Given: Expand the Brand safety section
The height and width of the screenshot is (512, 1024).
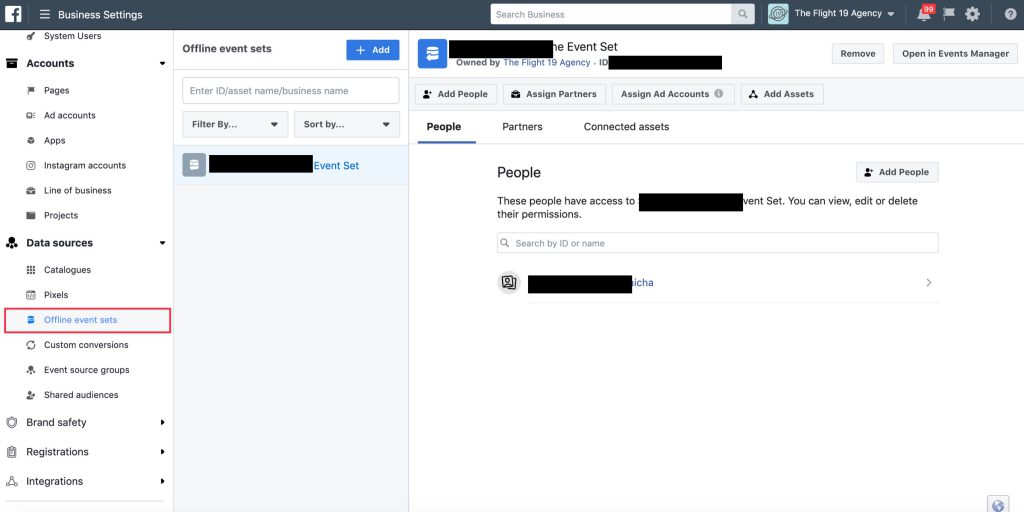Looking at the screenshot, I should pos(86,422).
